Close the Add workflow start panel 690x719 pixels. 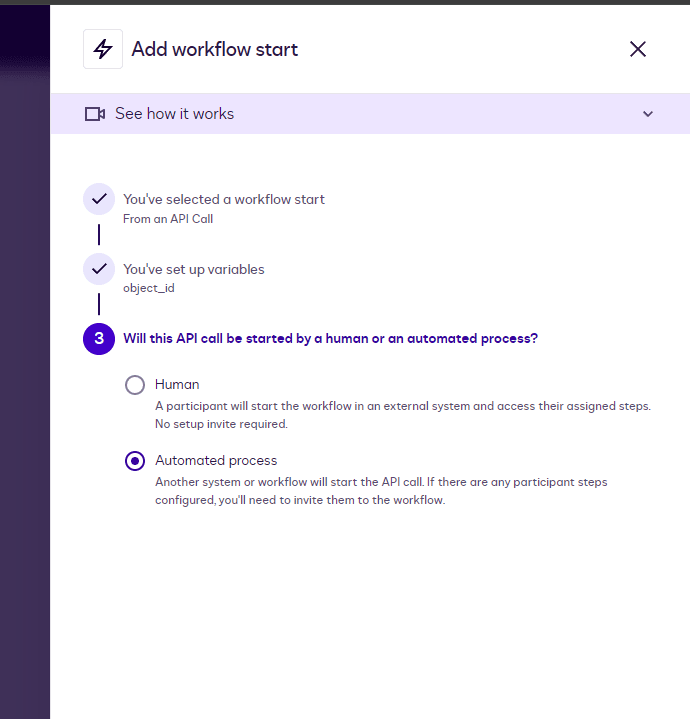(638, 49)
